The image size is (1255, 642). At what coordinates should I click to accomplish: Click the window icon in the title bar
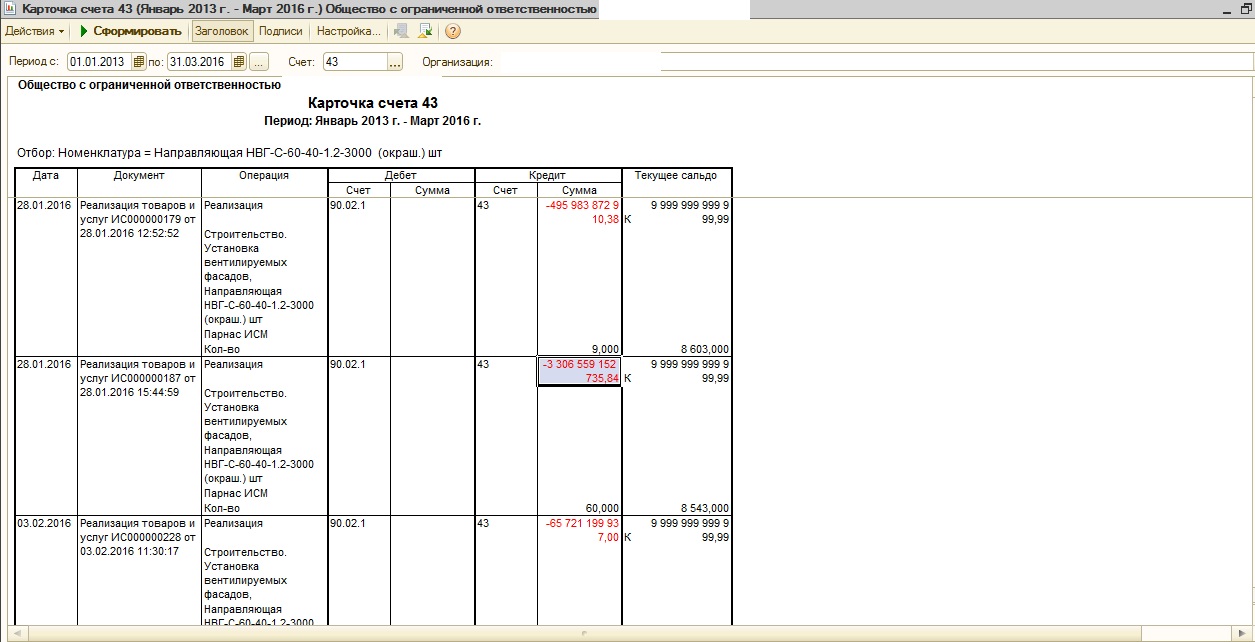10,9
